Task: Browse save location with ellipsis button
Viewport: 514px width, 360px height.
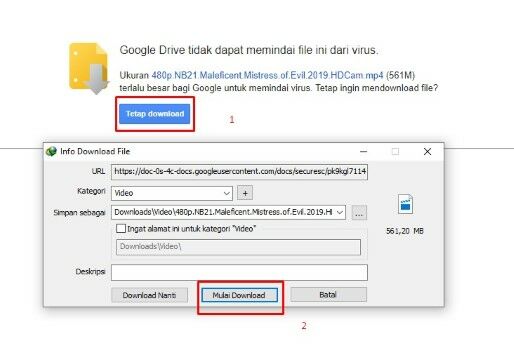Action: tap(359, 213)
